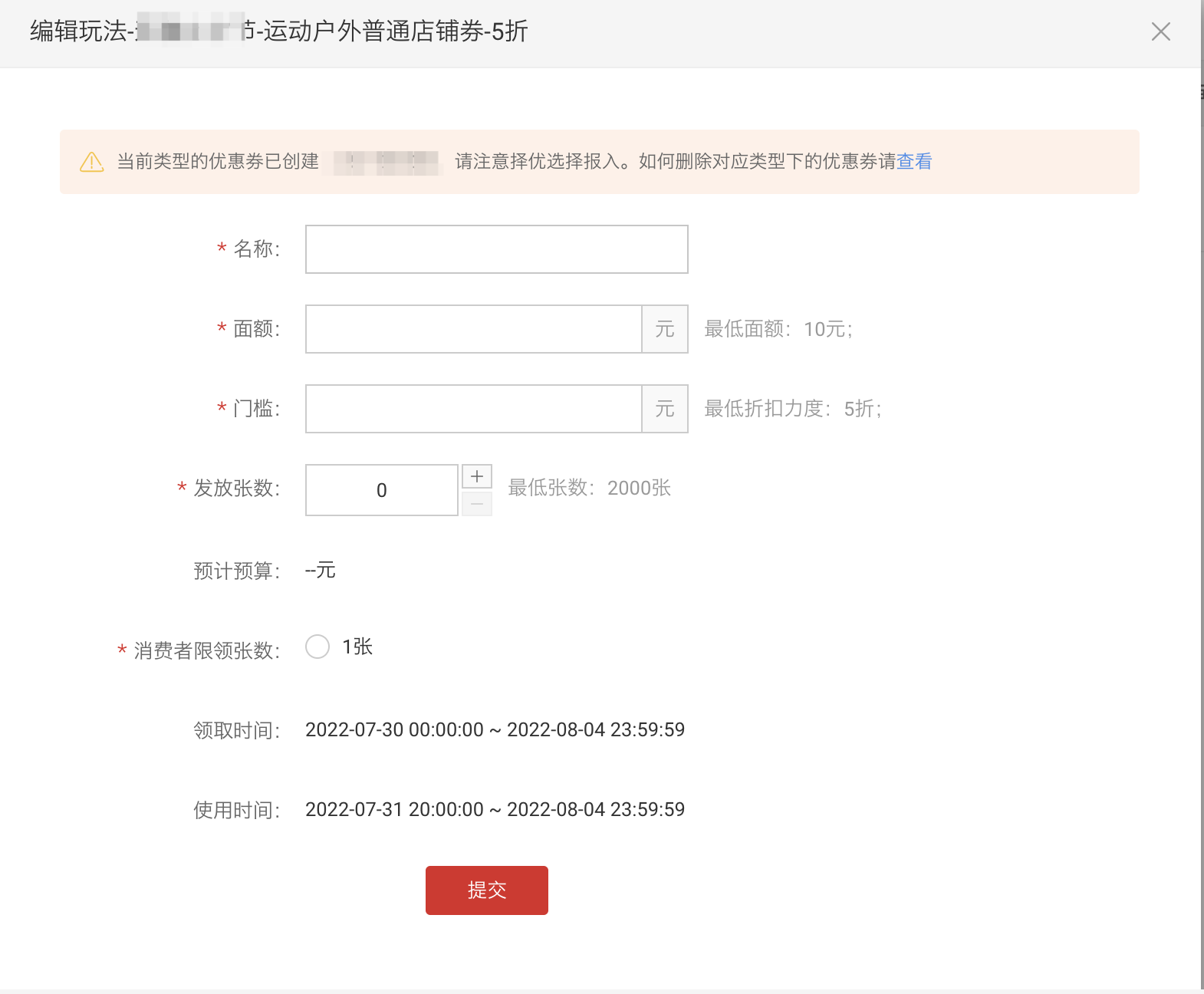Viewport: 1204px width, 994px height.
Task: Click the dialog title 编辑玩法
Action: pos(279,31)
